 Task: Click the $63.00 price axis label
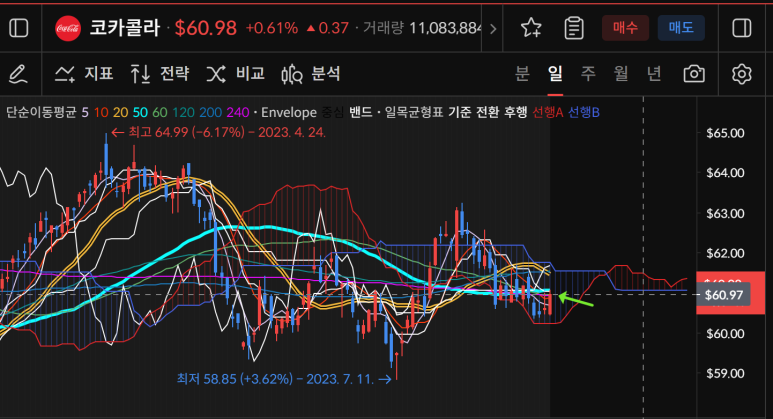pos(725,213)
